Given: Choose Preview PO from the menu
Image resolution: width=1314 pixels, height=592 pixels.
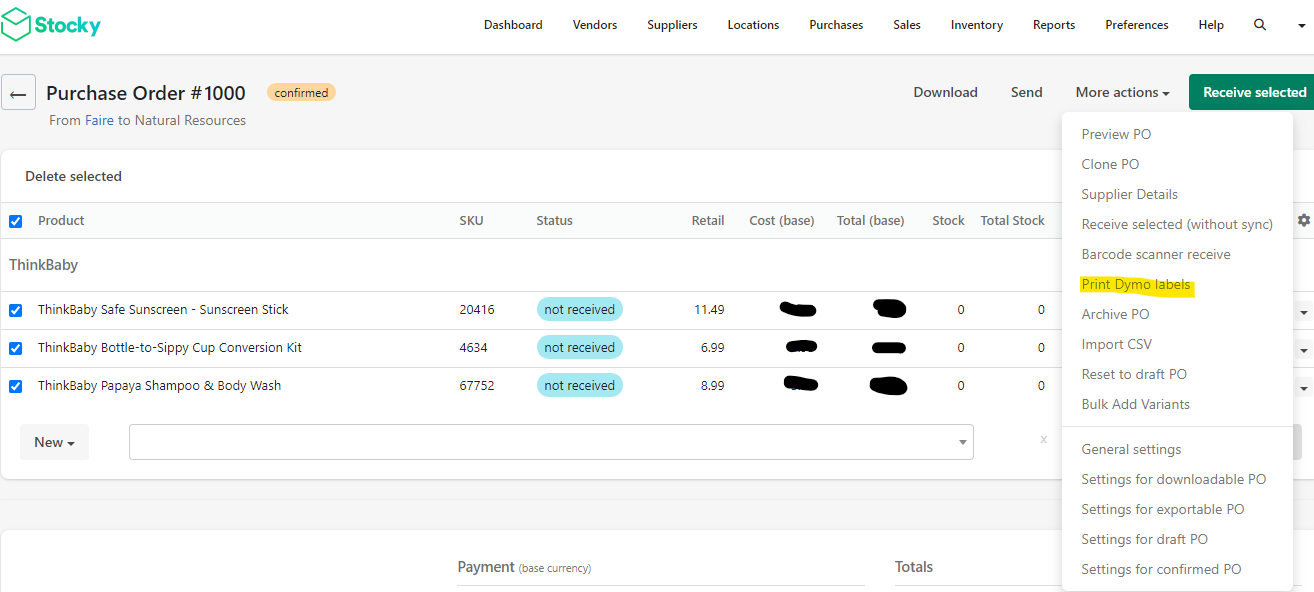Looking at the screenshot, I should coord(1116,134).
